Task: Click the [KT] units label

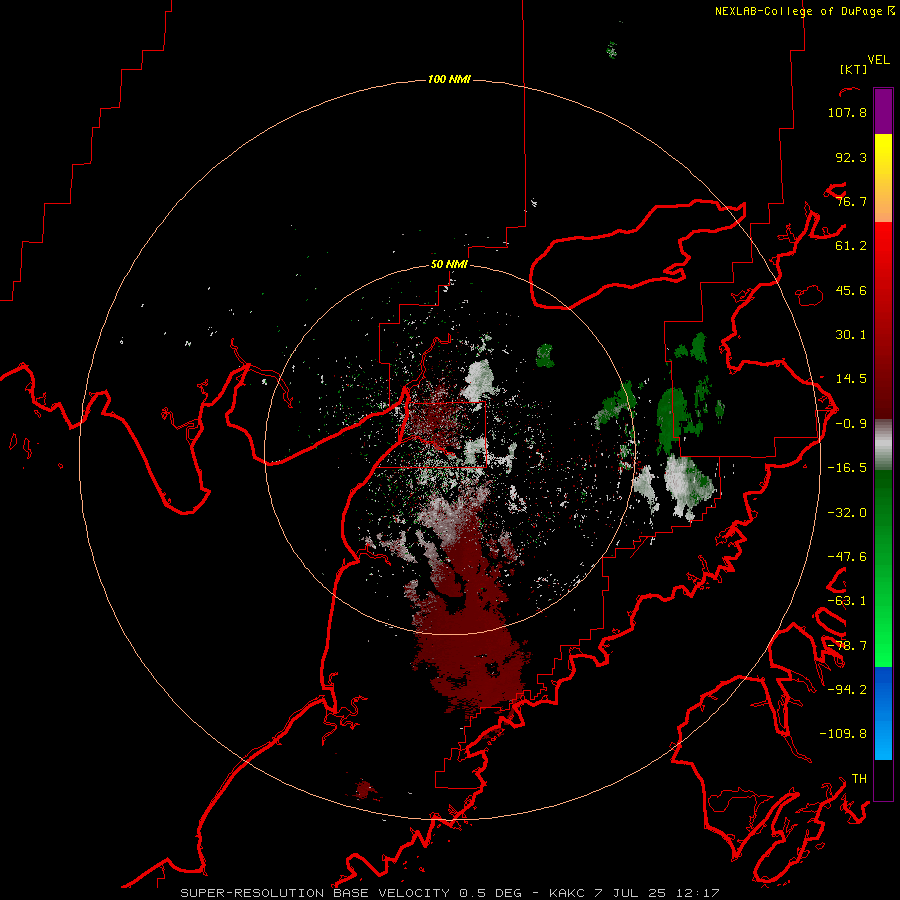Action: coord(854,69)
